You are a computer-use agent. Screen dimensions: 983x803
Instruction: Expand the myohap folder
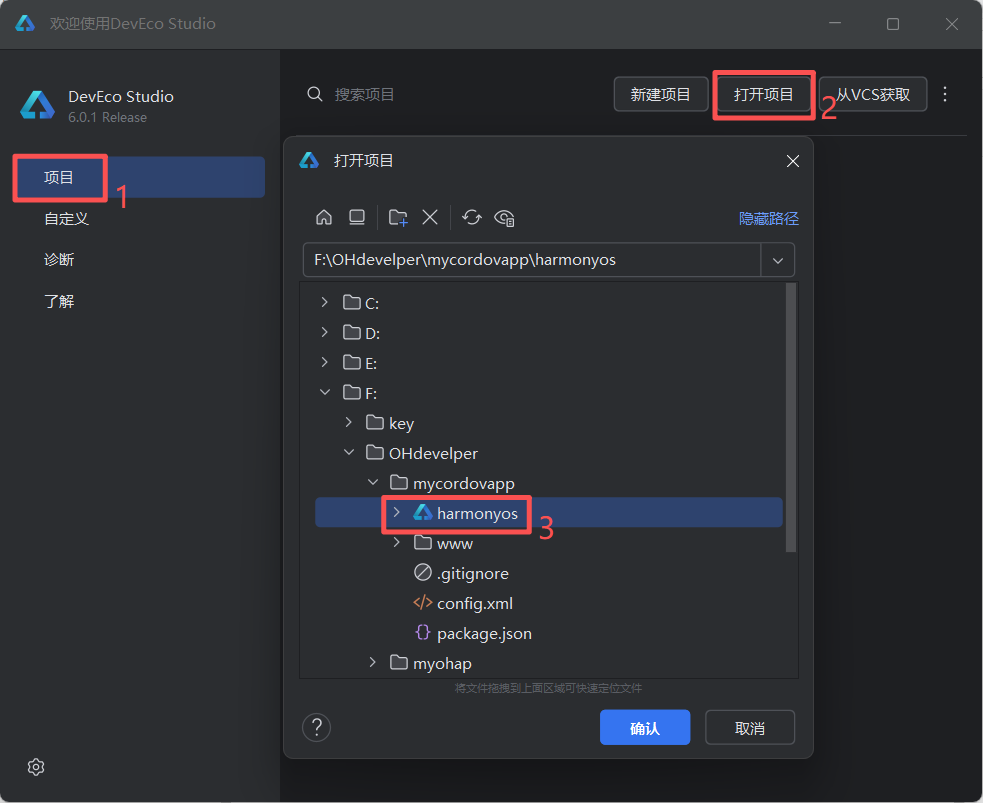[372, 662]
